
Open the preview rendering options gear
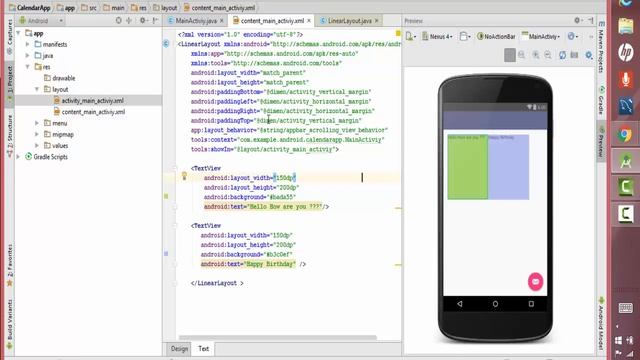tap(589, 55)
